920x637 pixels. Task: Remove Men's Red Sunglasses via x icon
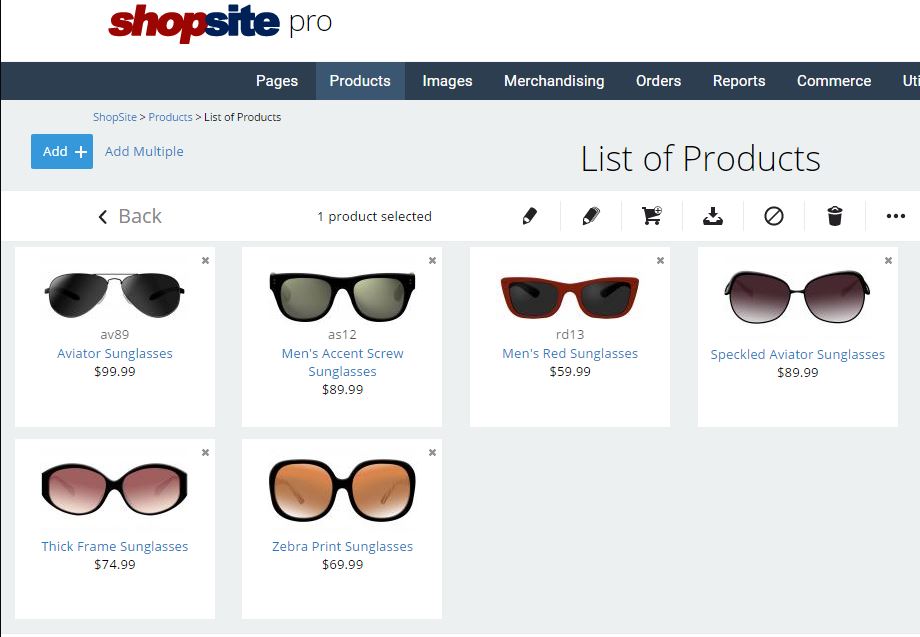(x=660, y=260)
